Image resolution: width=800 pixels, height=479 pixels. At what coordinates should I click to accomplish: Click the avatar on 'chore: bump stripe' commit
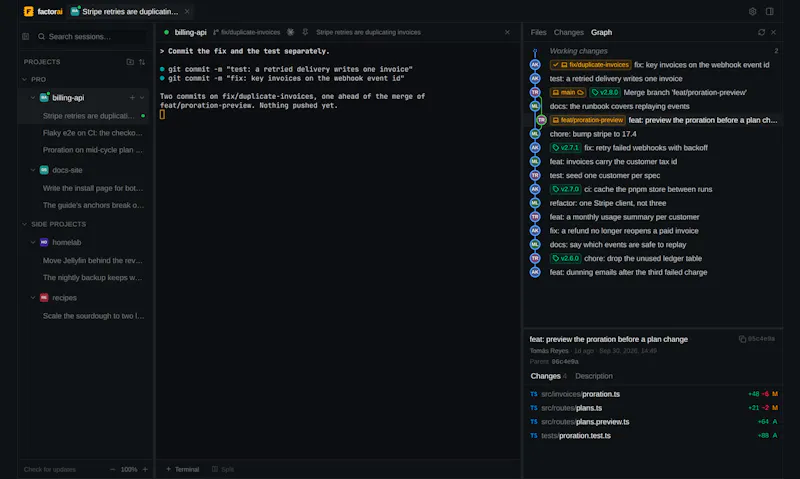[x=535, y=134]
